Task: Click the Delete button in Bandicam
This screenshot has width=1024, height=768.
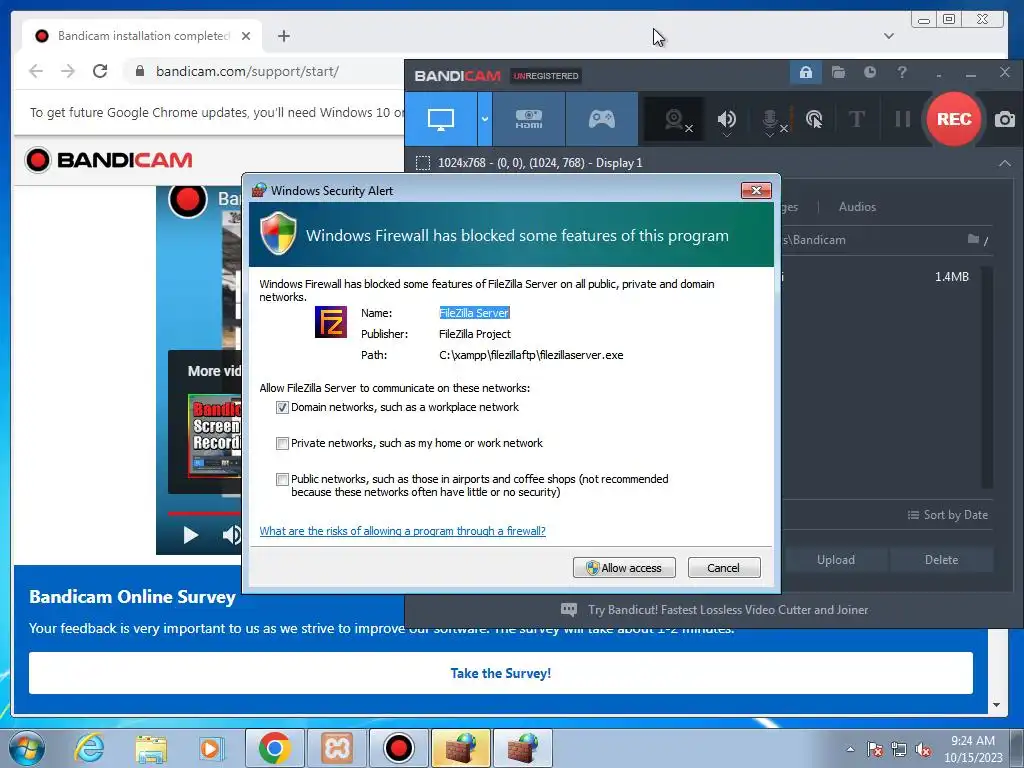Action: pyautogui.click(x=941, y=560)
